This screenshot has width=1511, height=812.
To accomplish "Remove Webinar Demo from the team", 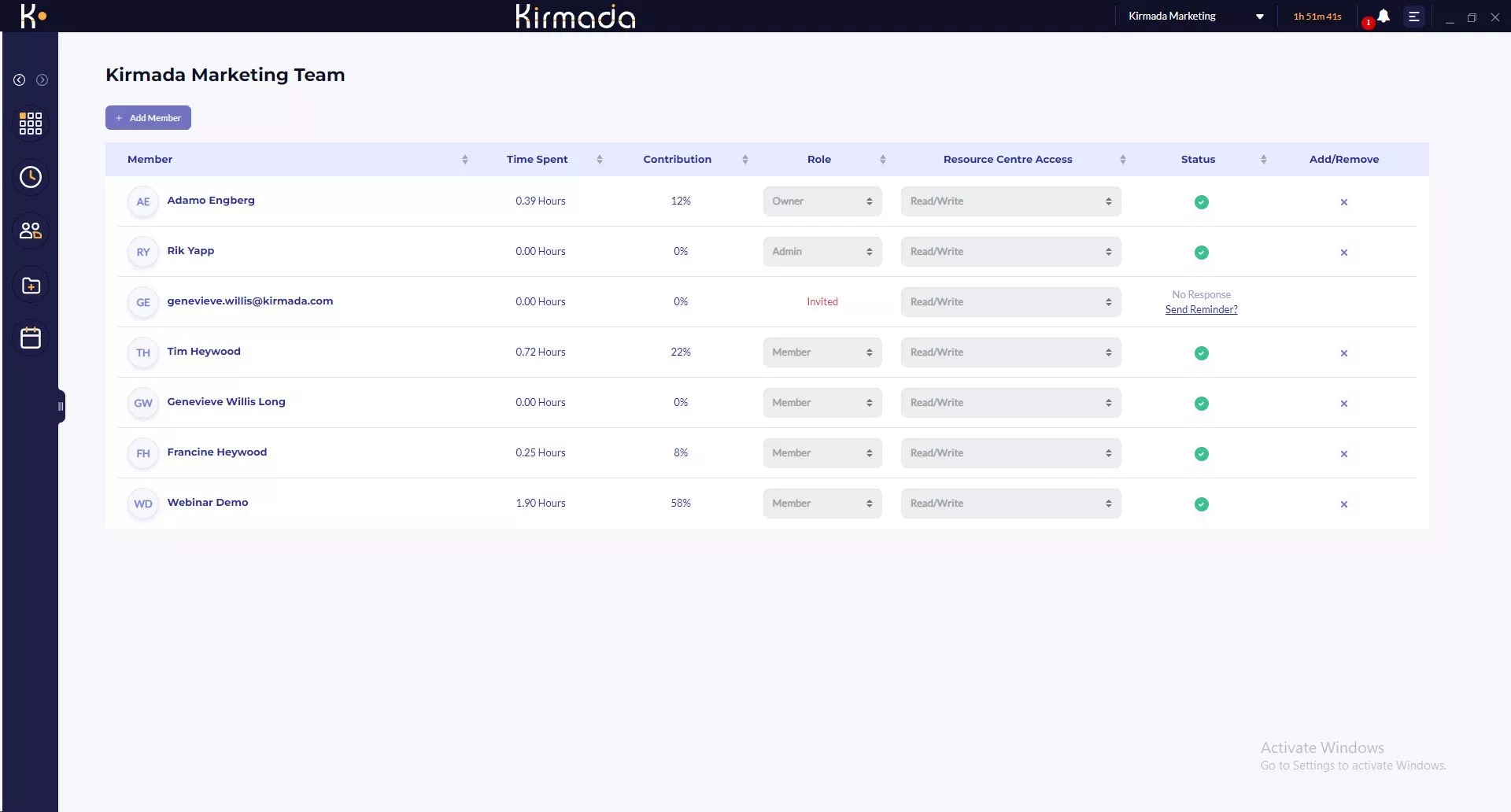I will point(1343,504).
